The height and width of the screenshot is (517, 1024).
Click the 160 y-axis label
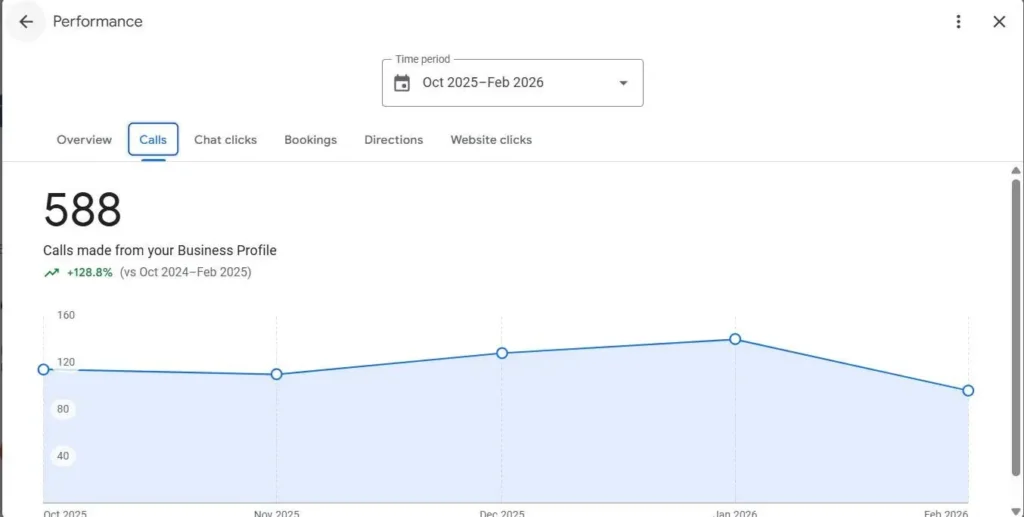(x=66, y=315)
